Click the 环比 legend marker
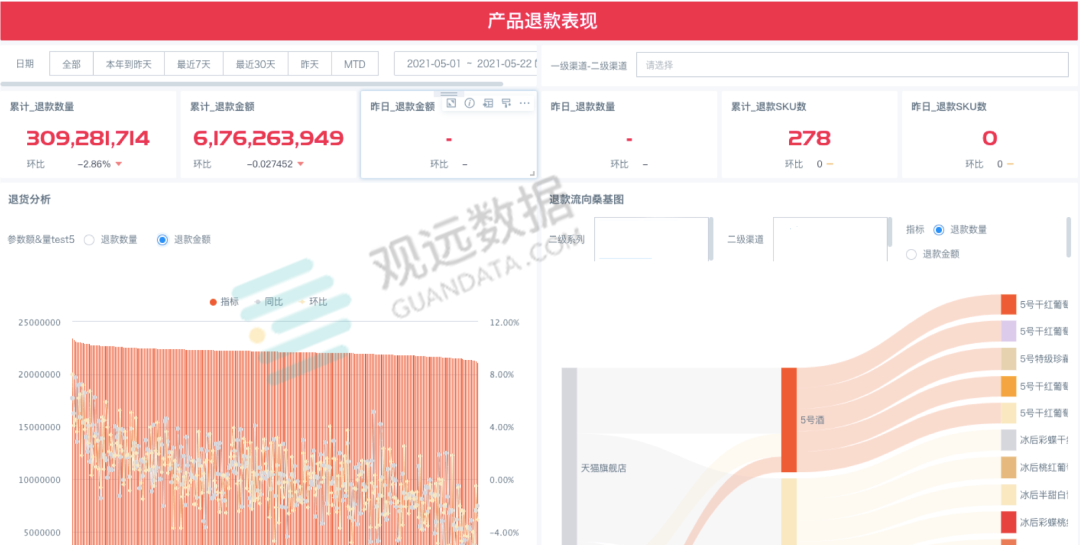1080x545 pixels. pos(302,302)
